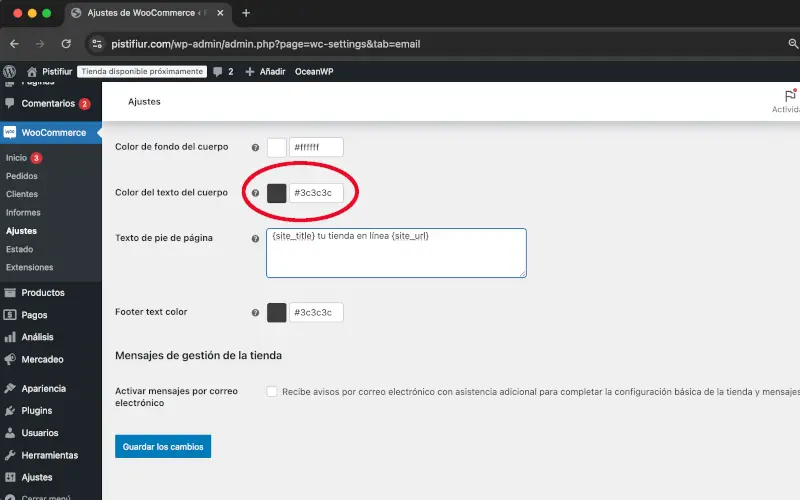Click help icon for Color de fondo del cuerpo

255,147
